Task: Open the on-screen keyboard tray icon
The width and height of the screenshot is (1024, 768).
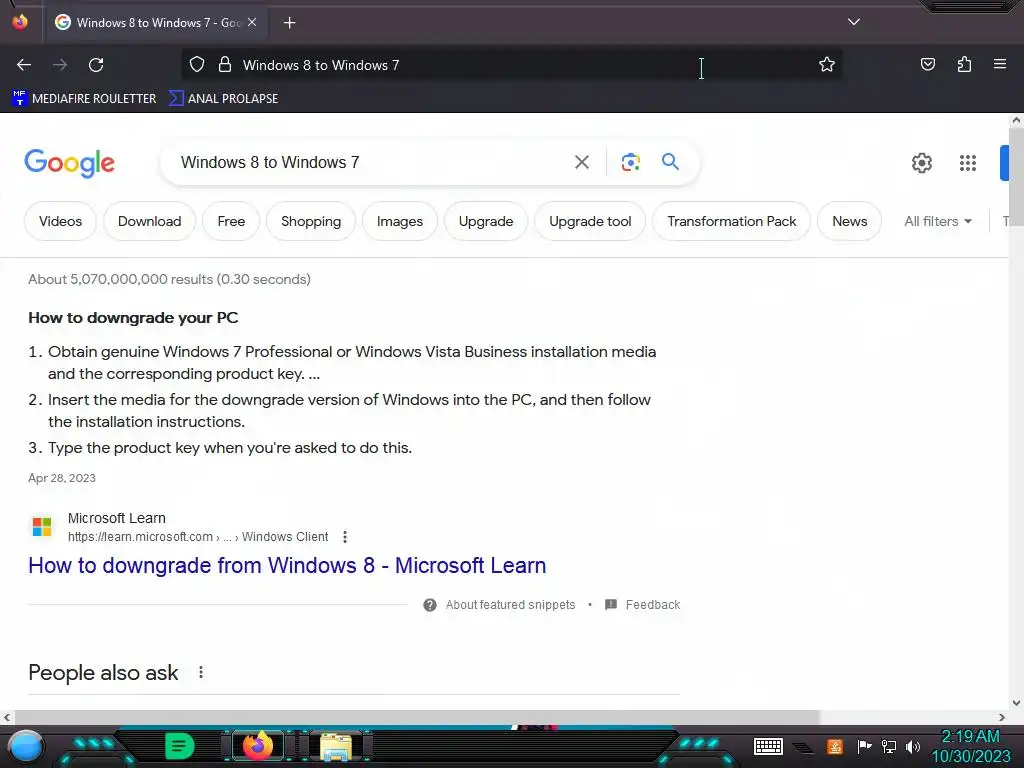Action: pyautogui.click(x=768, y=746)
